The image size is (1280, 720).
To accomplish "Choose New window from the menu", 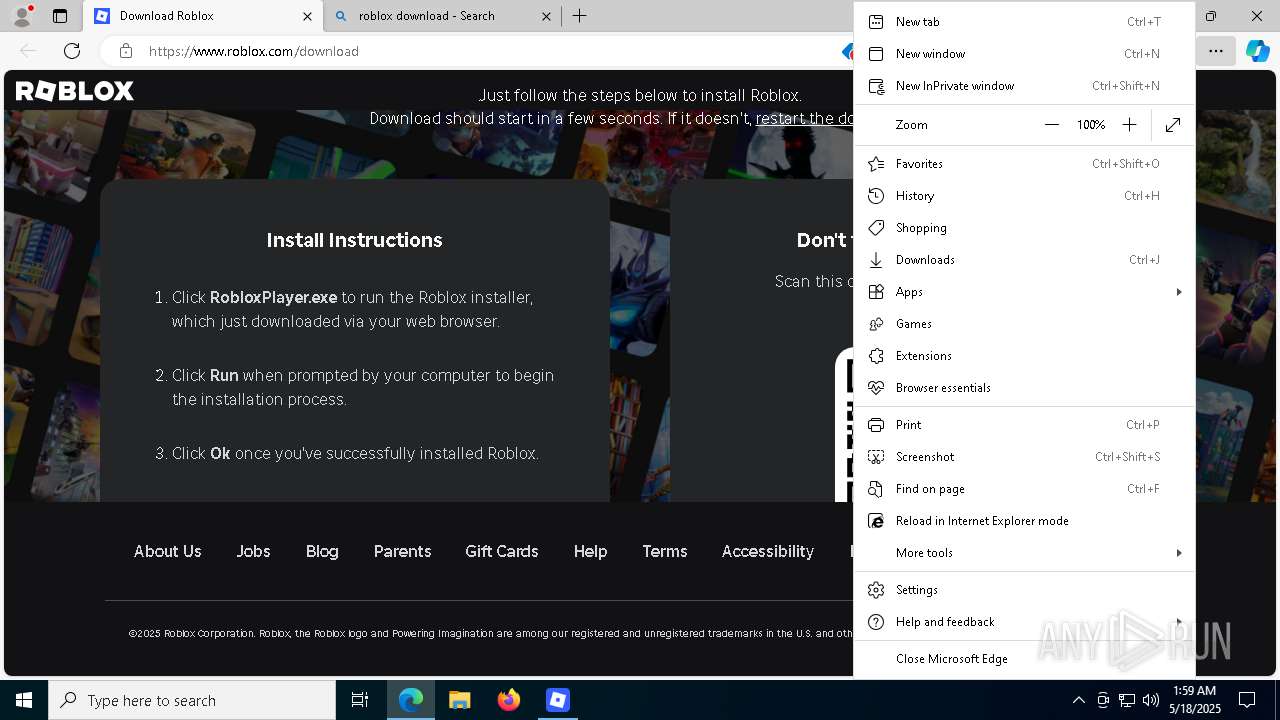I will (1024, 54).
